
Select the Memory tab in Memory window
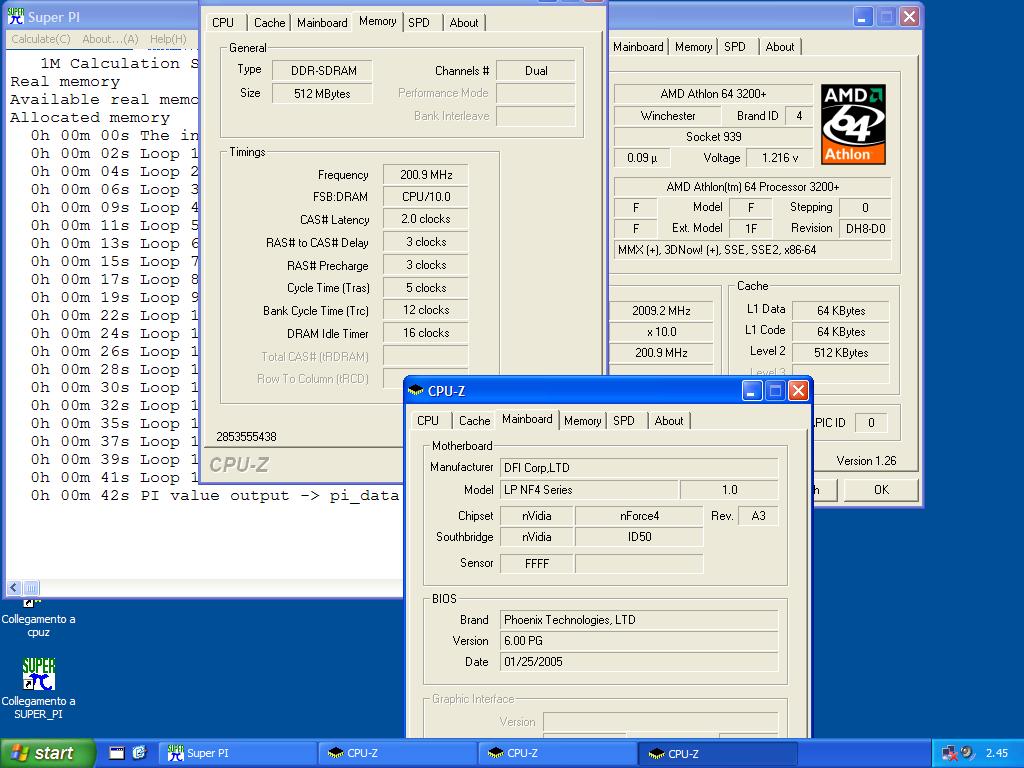[x=377, y=21]
